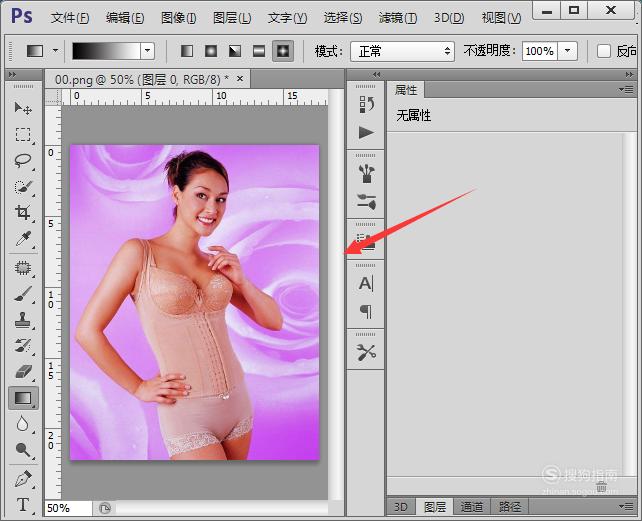Click the canvas image of 00.png

[194, 302]
